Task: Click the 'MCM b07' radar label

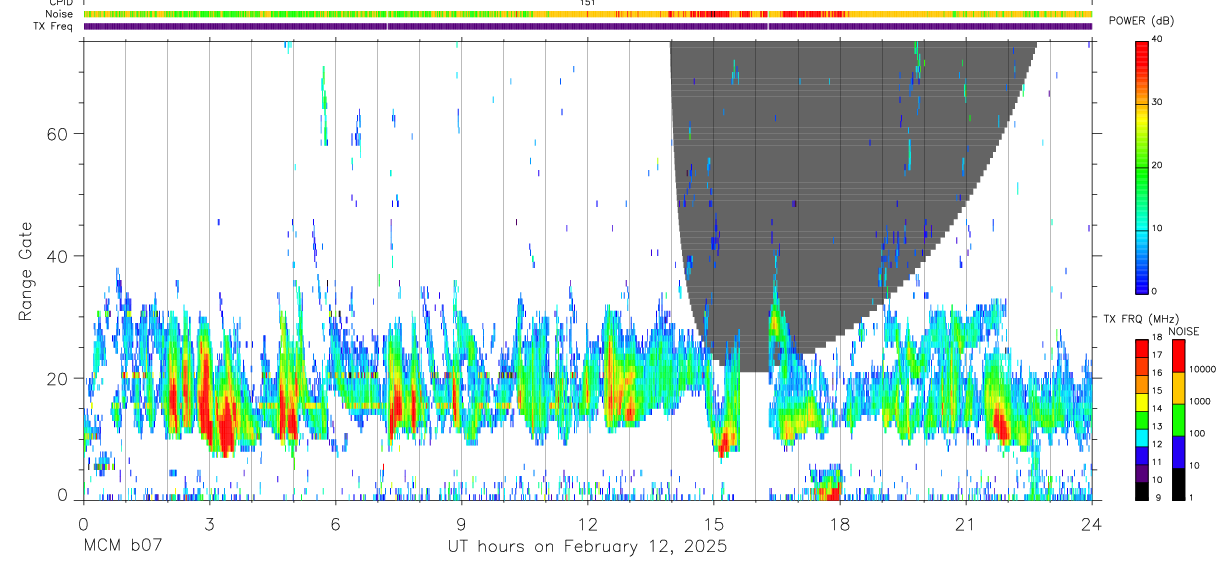Action: (x=122, y=547)
